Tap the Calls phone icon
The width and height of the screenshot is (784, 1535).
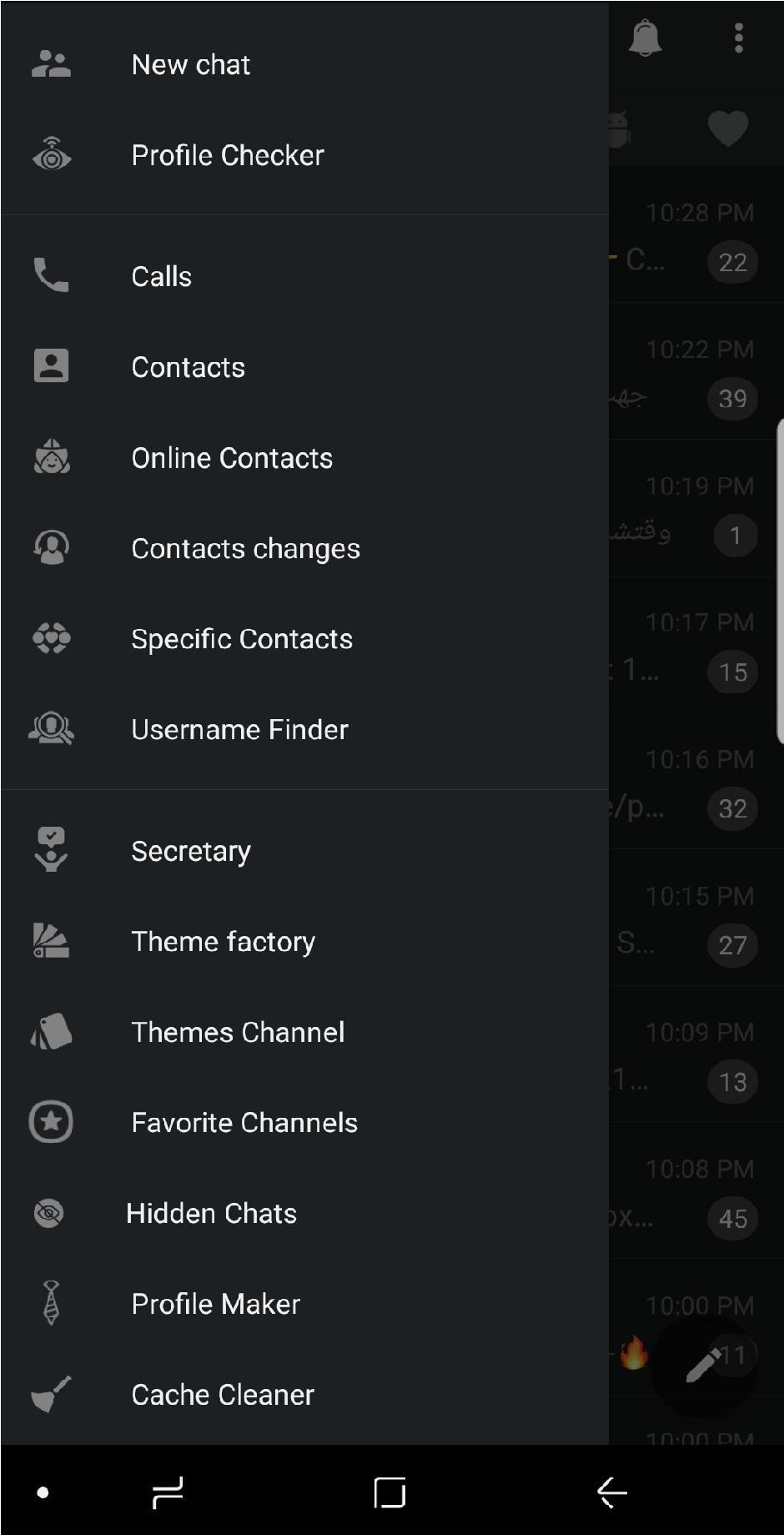click(52, 275)
